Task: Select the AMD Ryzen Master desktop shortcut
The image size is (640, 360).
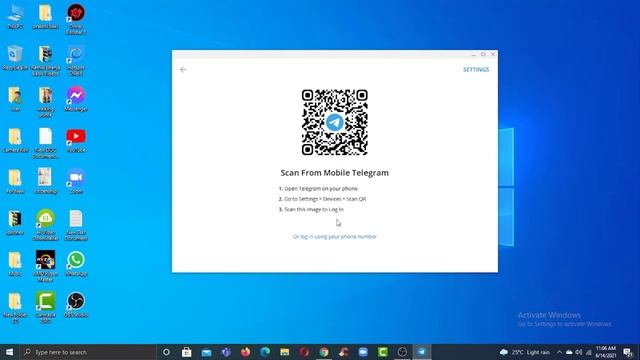Action: [45, 266]
